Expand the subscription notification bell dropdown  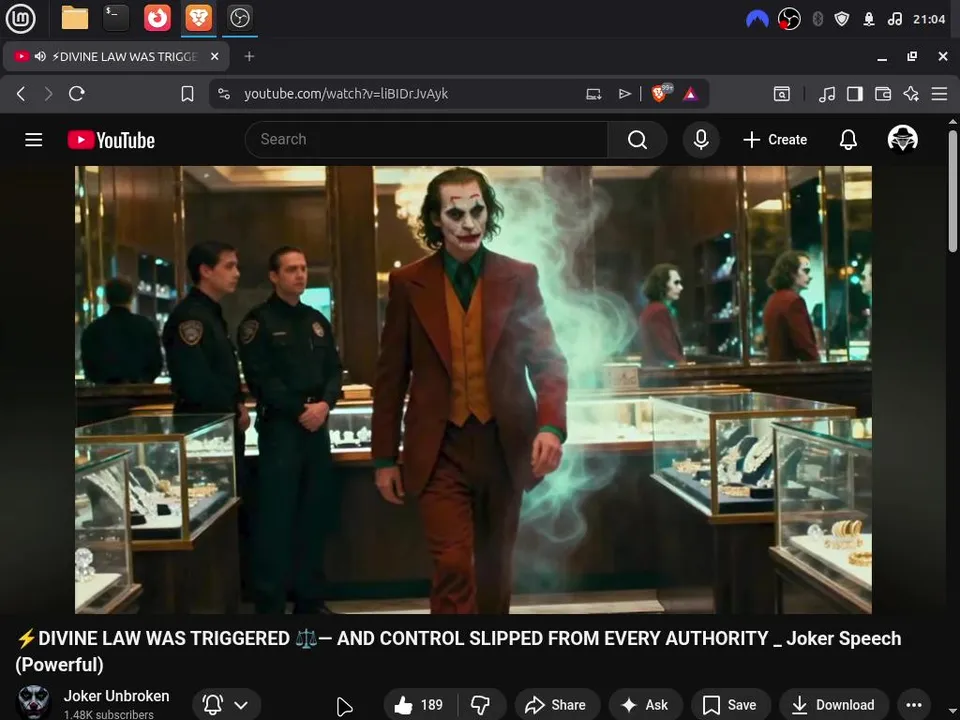tap(227, 705)
